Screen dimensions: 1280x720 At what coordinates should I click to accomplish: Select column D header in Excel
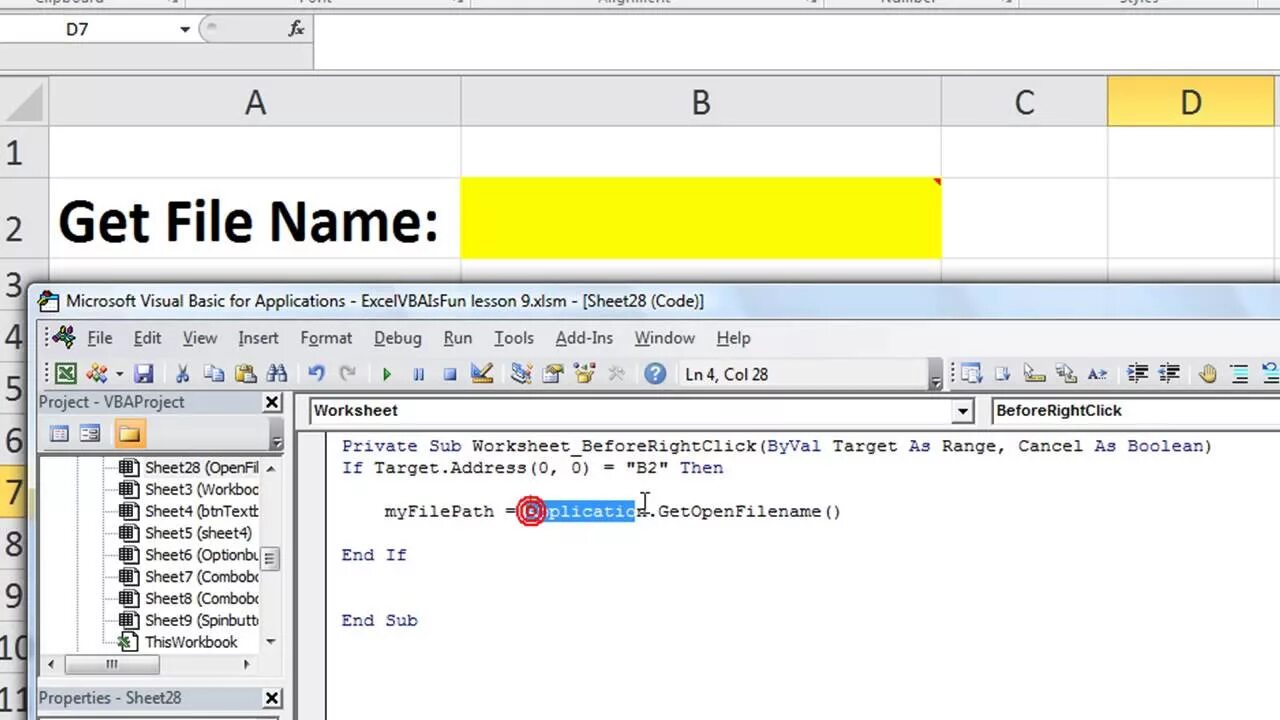click(1190, 102)
